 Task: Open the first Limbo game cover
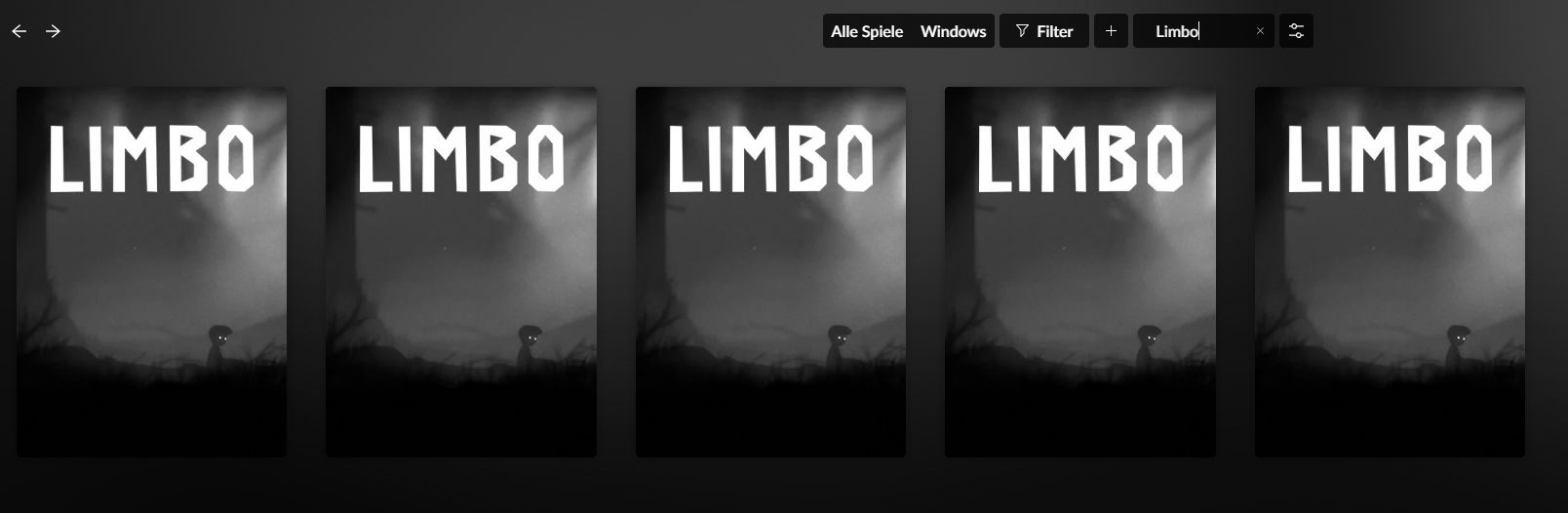152,272
